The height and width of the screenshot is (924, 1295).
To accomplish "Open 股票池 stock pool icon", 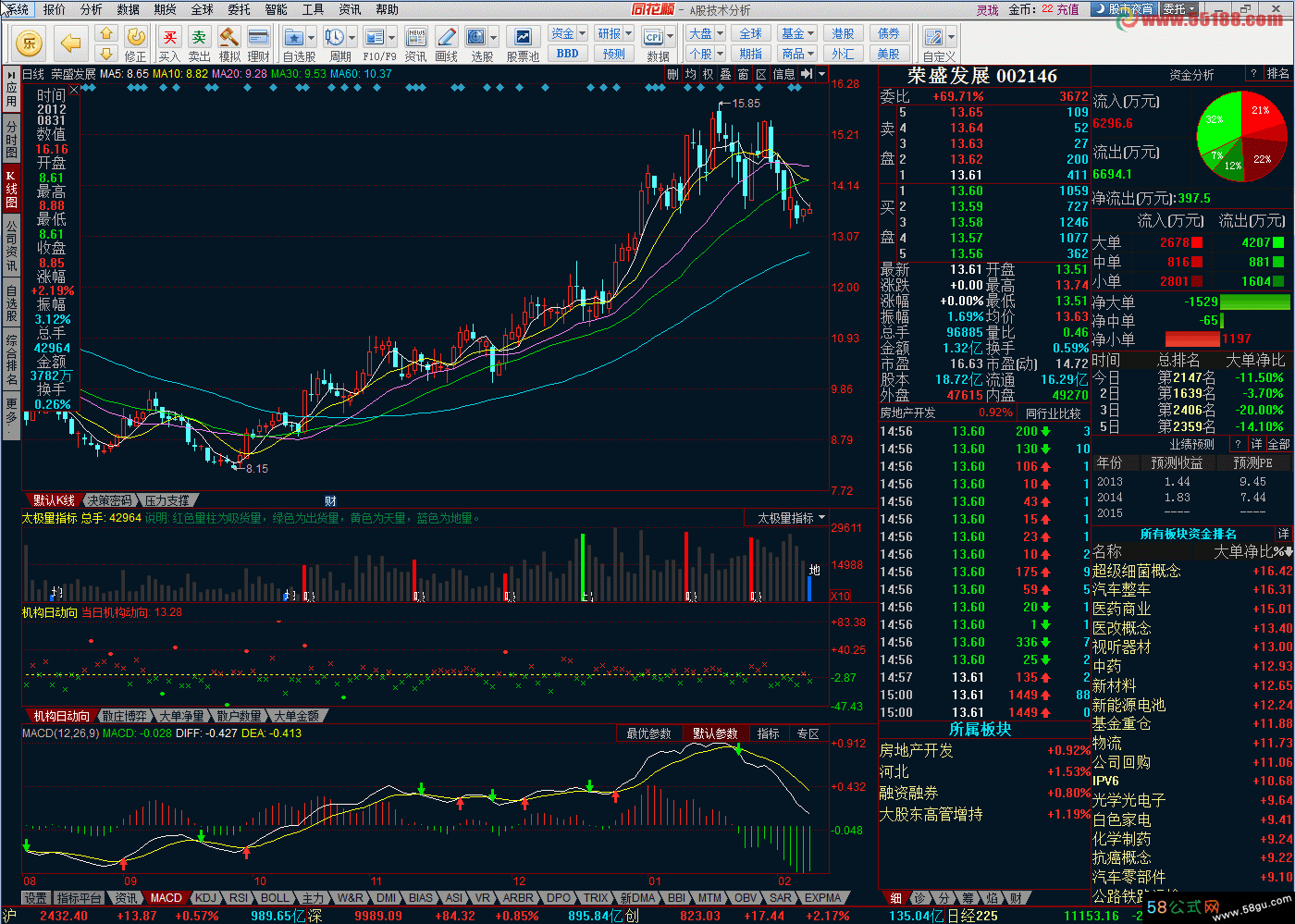I will (x=523, y=37).
